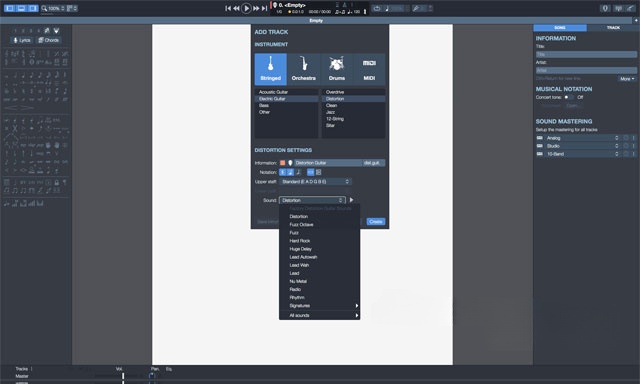The height and width of the screenshot is (384, 640).
Task: Select the Orchestra instrument category
Action: tap(304, 69)
